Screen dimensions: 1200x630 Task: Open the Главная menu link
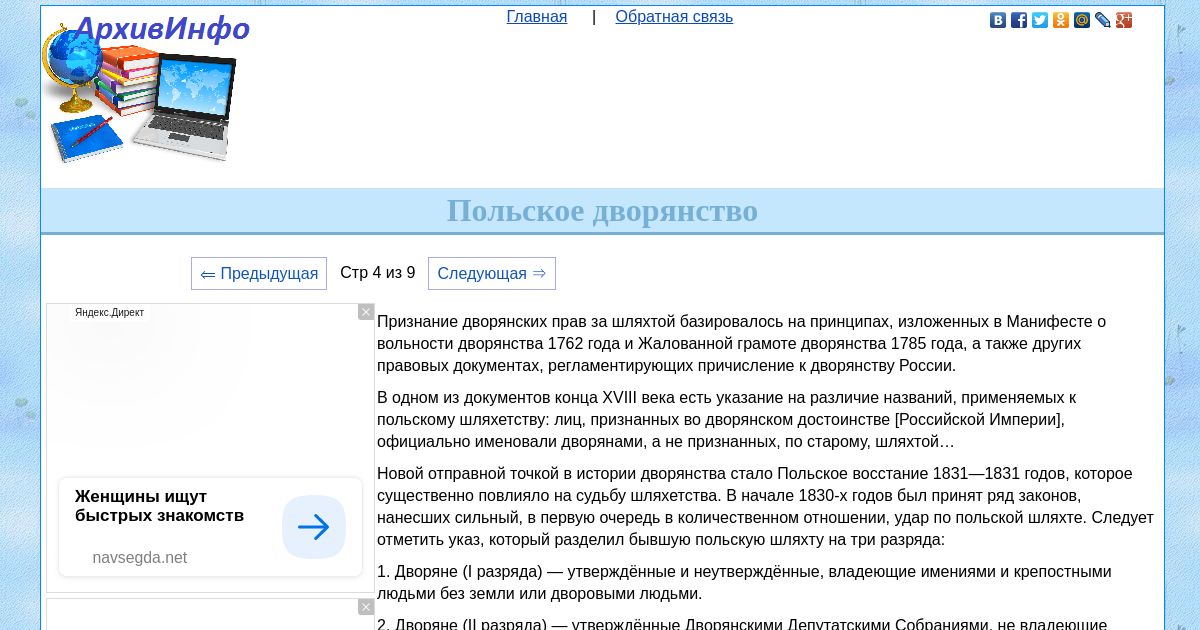coord(536,17)
